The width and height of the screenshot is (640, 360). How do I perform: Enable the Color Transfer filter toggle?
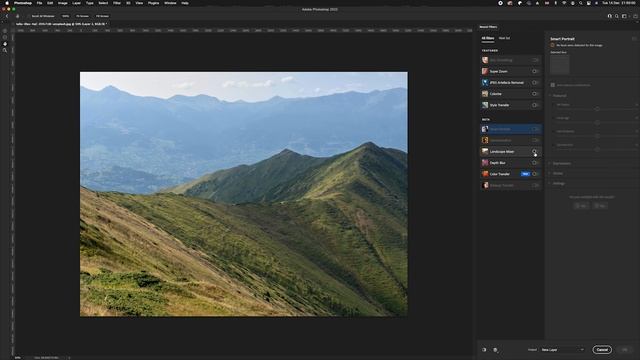535,174
